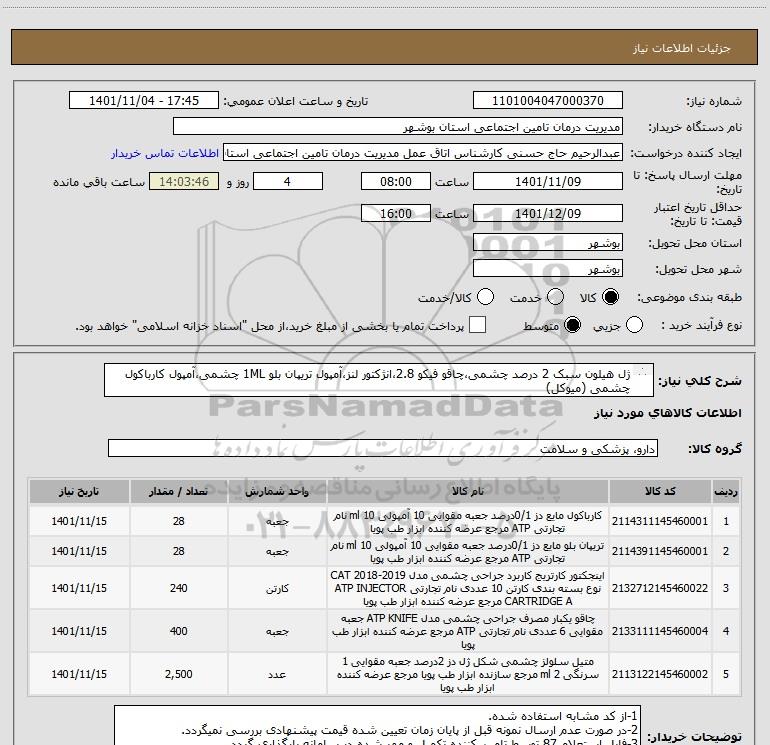This screenshot has height=745, width=770.
Task: Click the تریپان بلو product name cell
Action: (468, 552)
